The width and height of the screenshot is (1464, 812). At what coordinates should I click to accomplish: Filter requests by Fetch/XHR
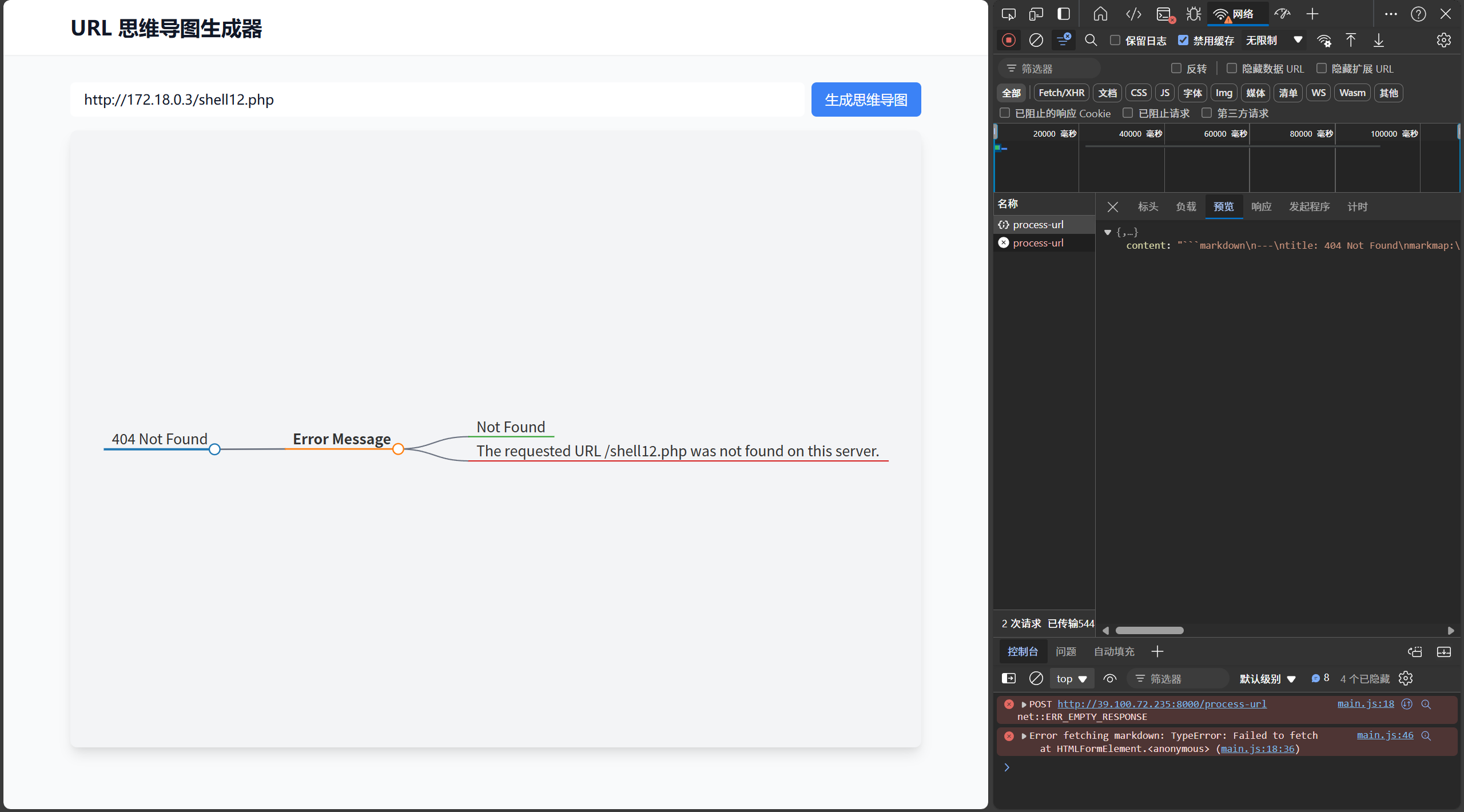(x=1061, y=93)
